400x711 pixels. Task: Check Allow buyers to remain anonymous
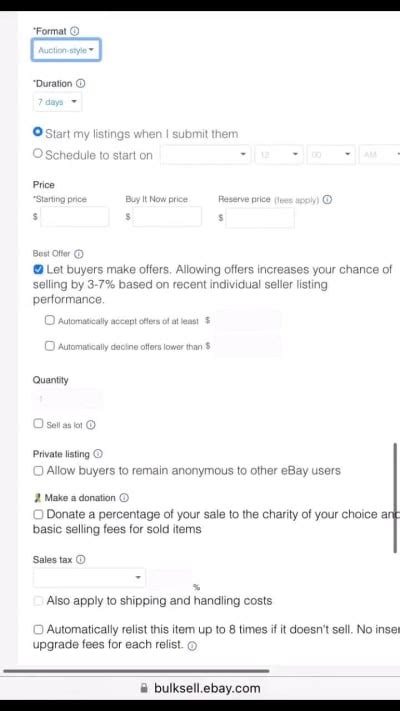pyautogui.click(x=38, y=471)
